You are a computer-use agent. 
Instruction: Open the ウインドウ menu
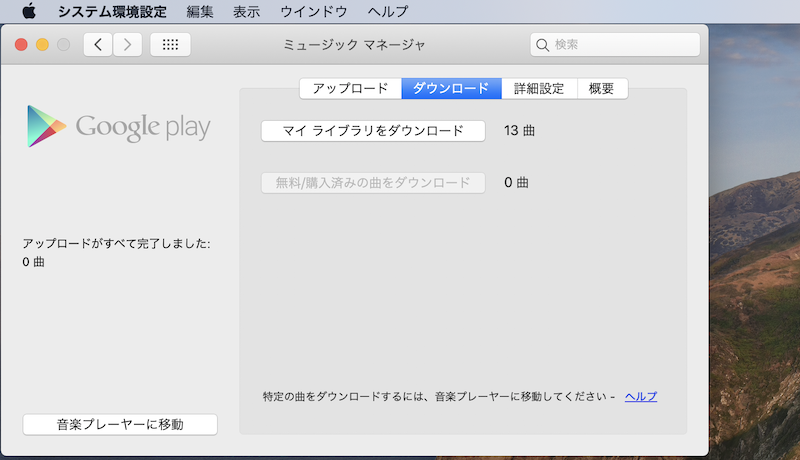click(x=314, y=11)
